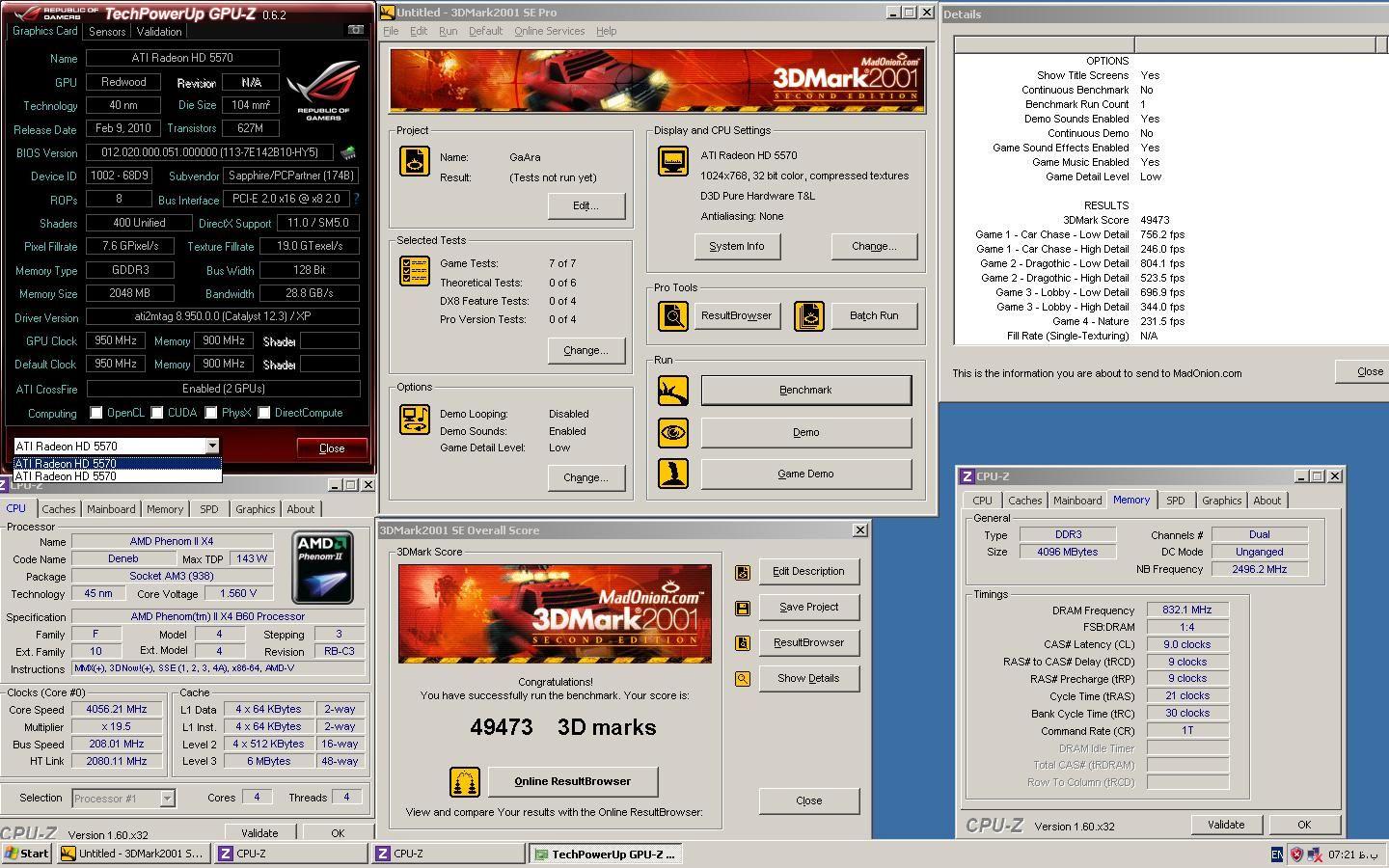The width and height of the screenshot is (1389, 868).
Task: Click the security shield tray icon
Action: click(x=1297, y=854)
